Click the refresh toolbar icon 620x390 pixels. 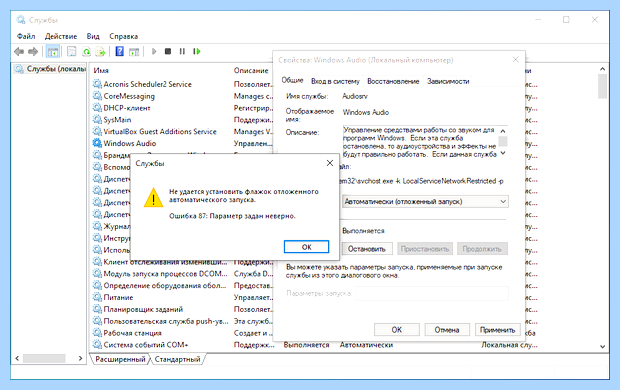pos(86,51)
